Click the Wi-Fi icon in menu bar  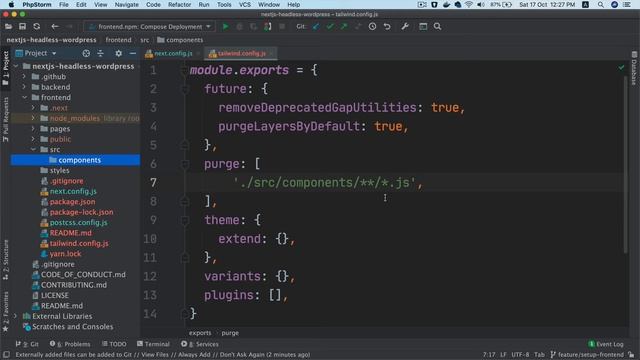(469, 4)
